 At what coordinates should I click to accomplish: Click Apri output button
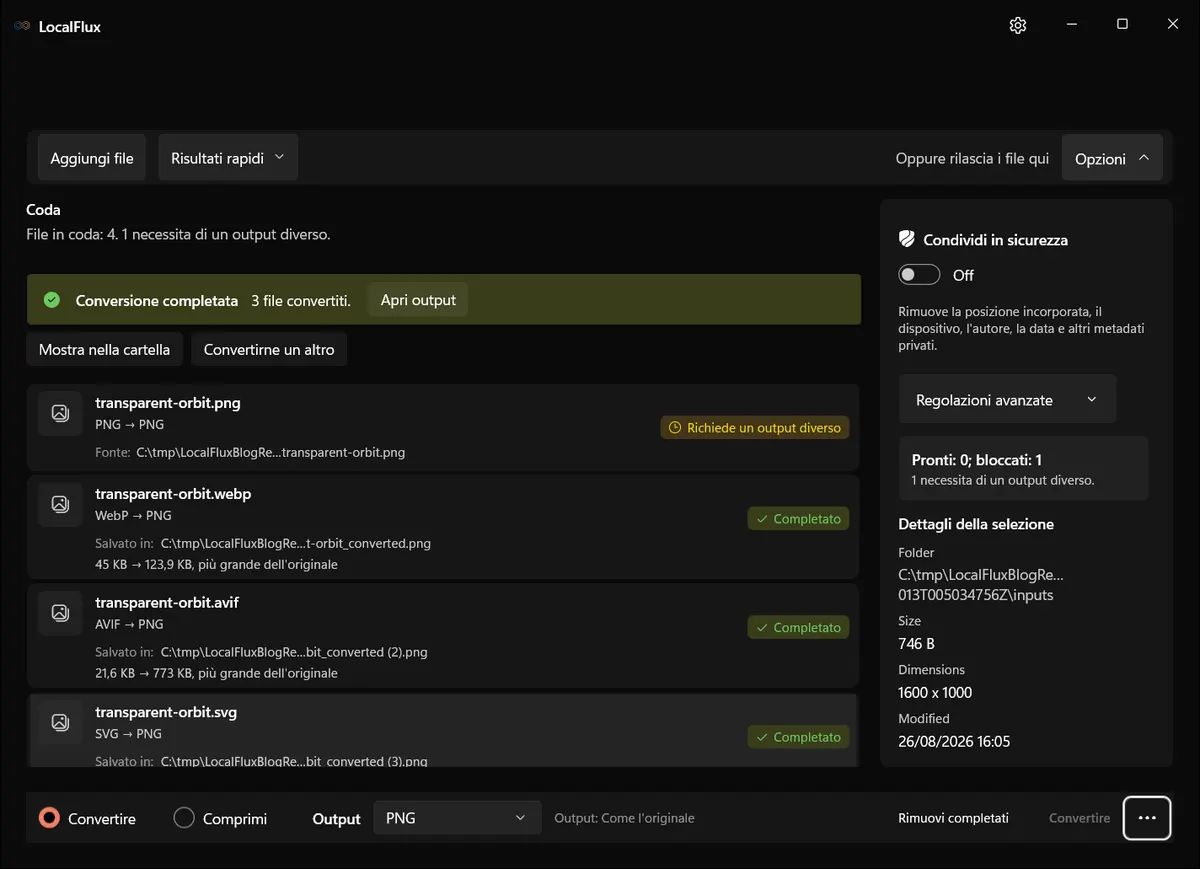418,300
